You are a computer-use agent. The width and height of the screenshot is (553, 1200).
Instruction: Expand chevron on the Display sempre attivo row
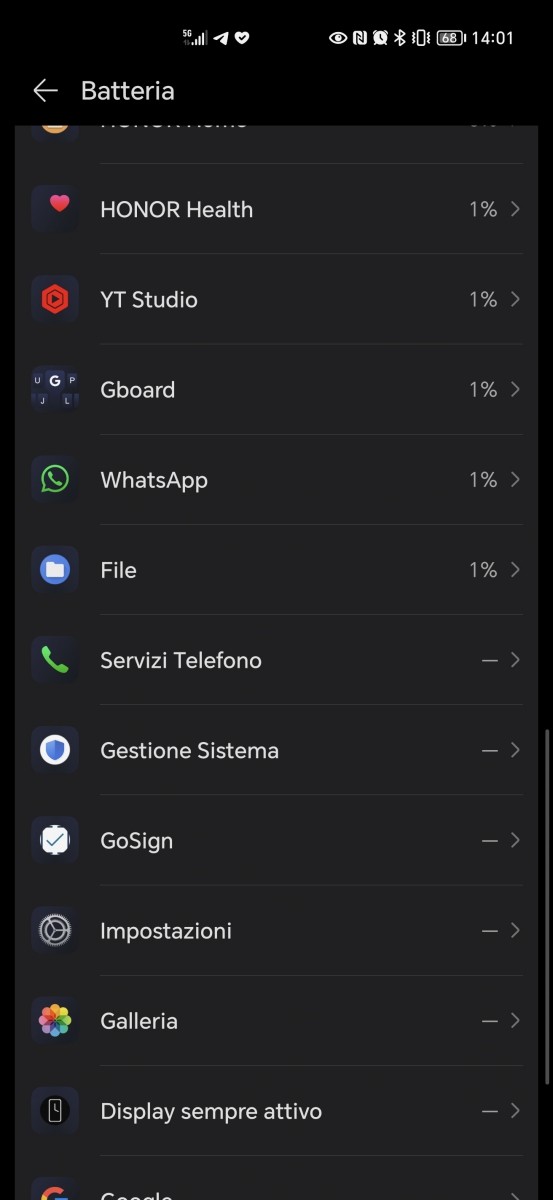[x=515, y=1110]
